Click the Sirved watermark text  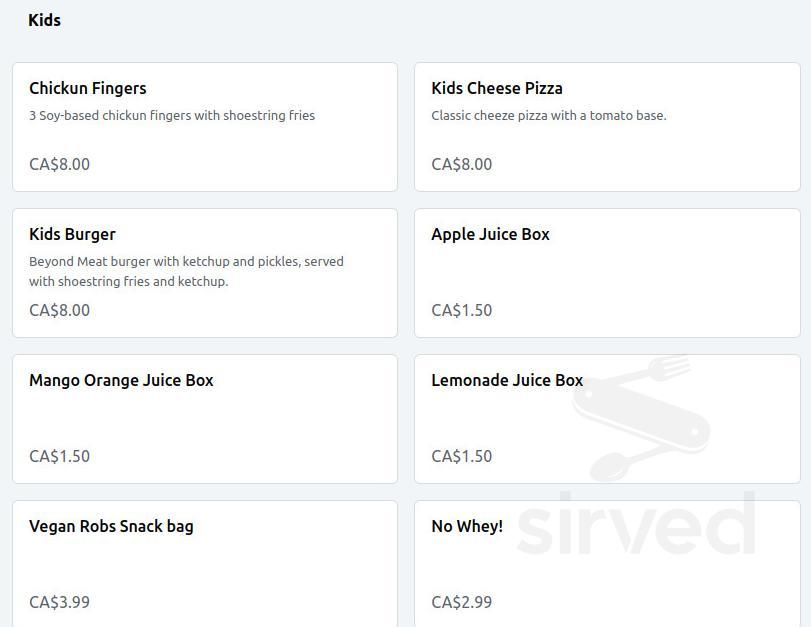click(634, 524)
